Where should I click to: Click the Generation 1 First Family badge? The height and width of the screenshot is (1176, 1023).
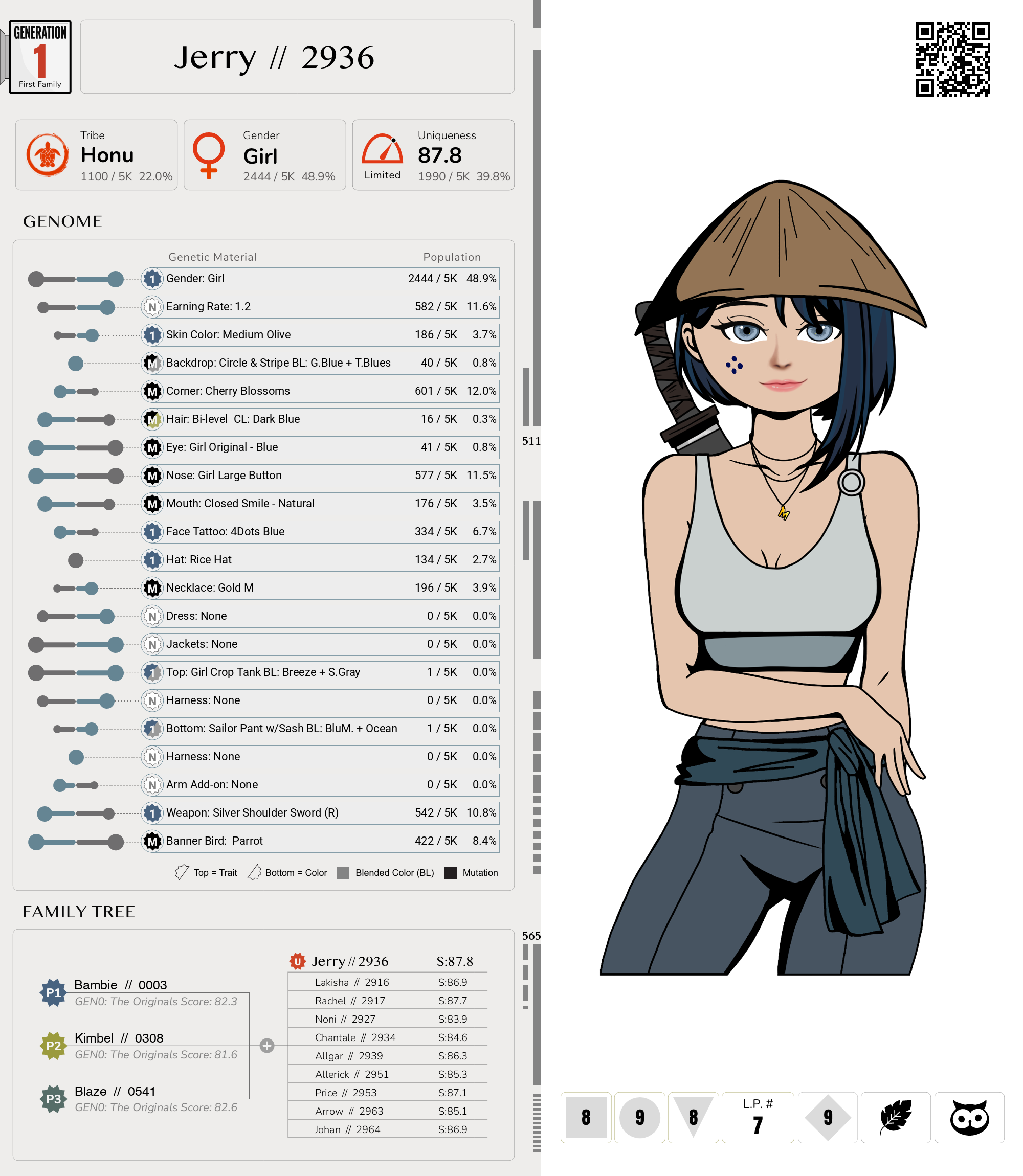(x=40, y=57)
